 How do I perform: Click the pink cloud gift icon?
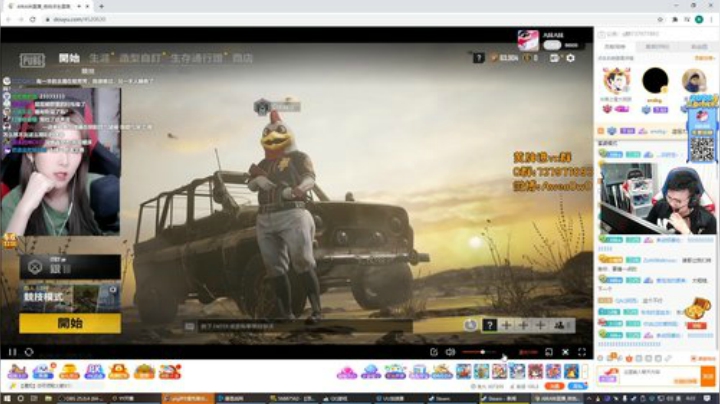click(x=347, y=372)
